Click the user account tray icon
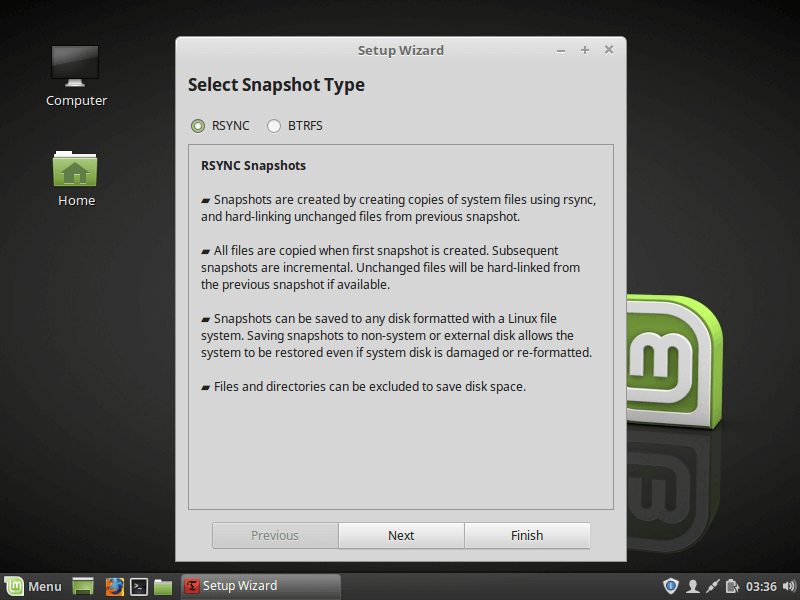 coord(692,586)
